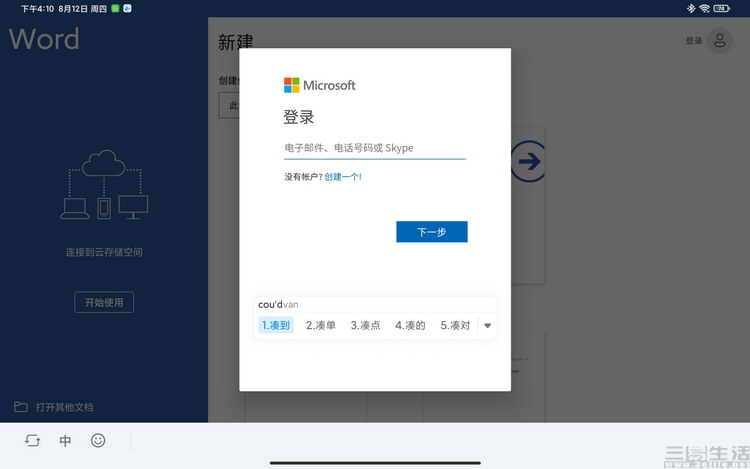
Task: Click the email, phone or Skype input field
Action: tap(375, 148)
